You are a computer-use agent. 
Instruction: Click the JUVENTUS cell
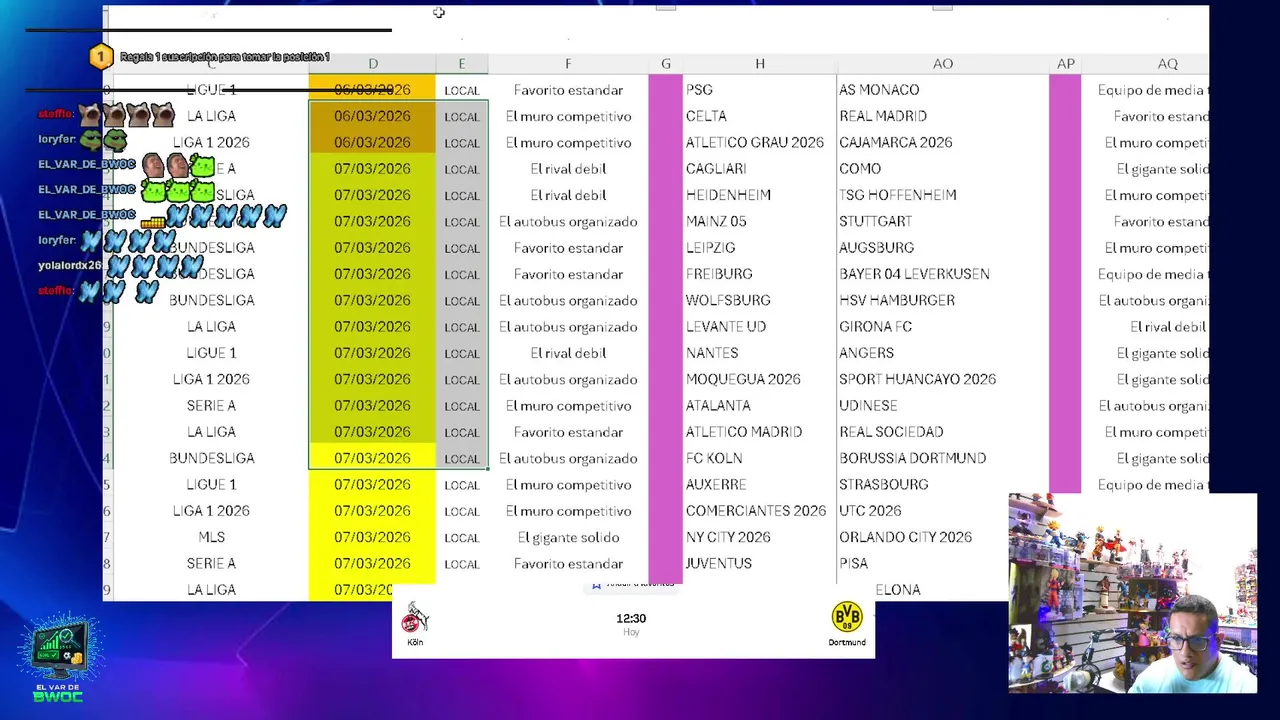tap(760, 564)
